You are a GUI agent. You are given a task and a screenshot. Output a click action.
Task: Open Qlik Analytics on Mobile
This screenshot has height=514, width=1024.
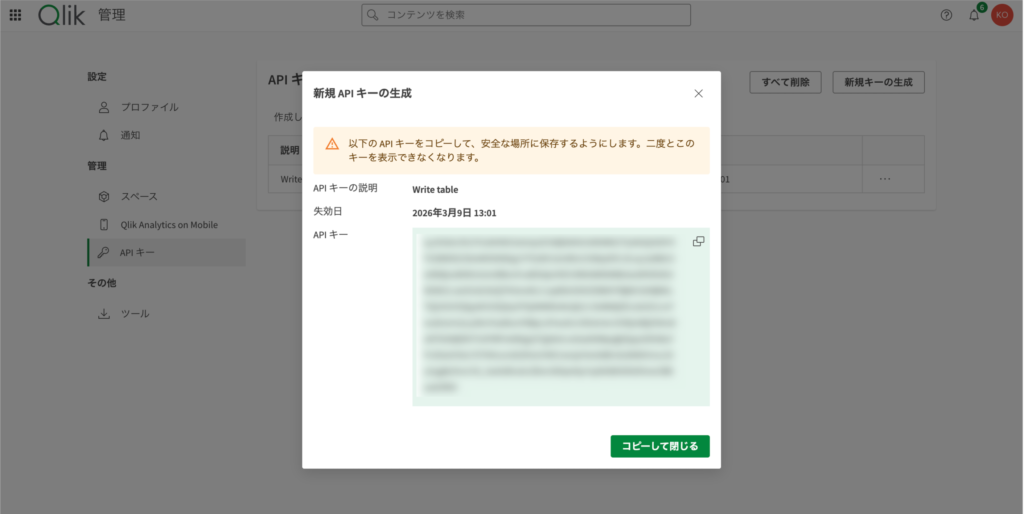(168, 225)
